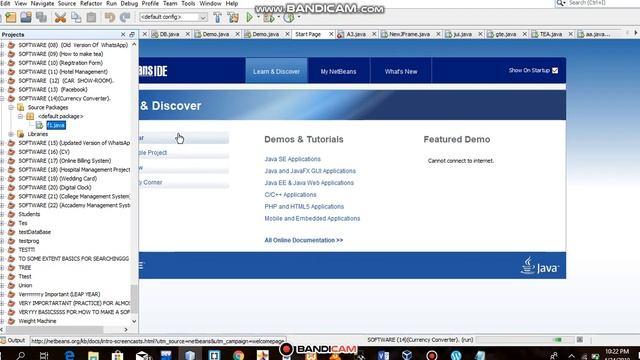Select the My NetBeans tab
Screen dimensions: 640x360
(338, 71)
